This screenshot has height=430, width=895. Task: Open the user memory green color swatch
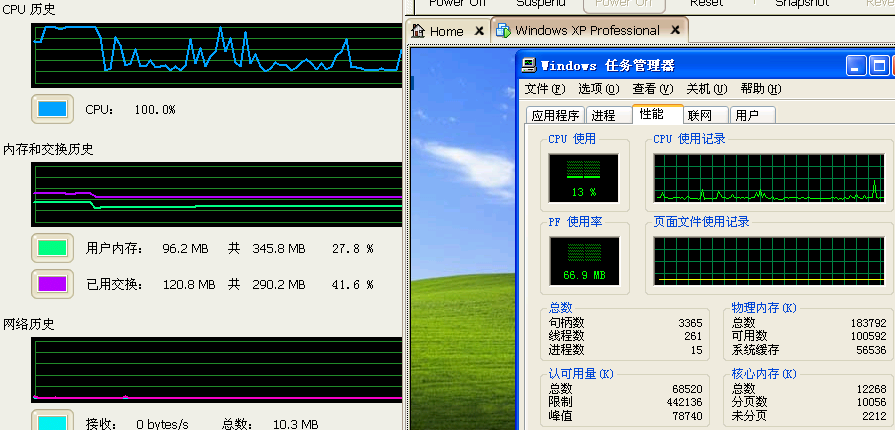pyautogui.click(x=52, y=248)
